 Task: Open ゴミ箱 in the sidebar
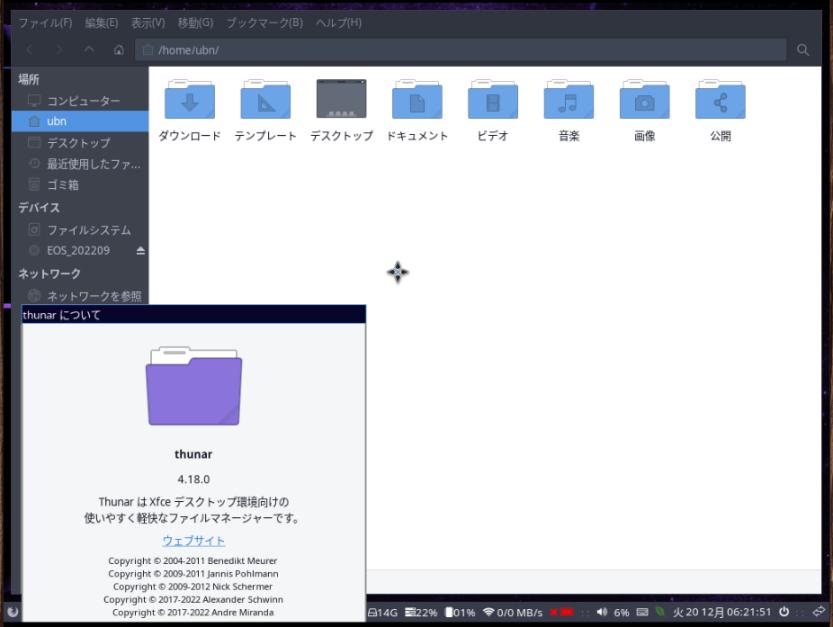[x=80, y=185]
